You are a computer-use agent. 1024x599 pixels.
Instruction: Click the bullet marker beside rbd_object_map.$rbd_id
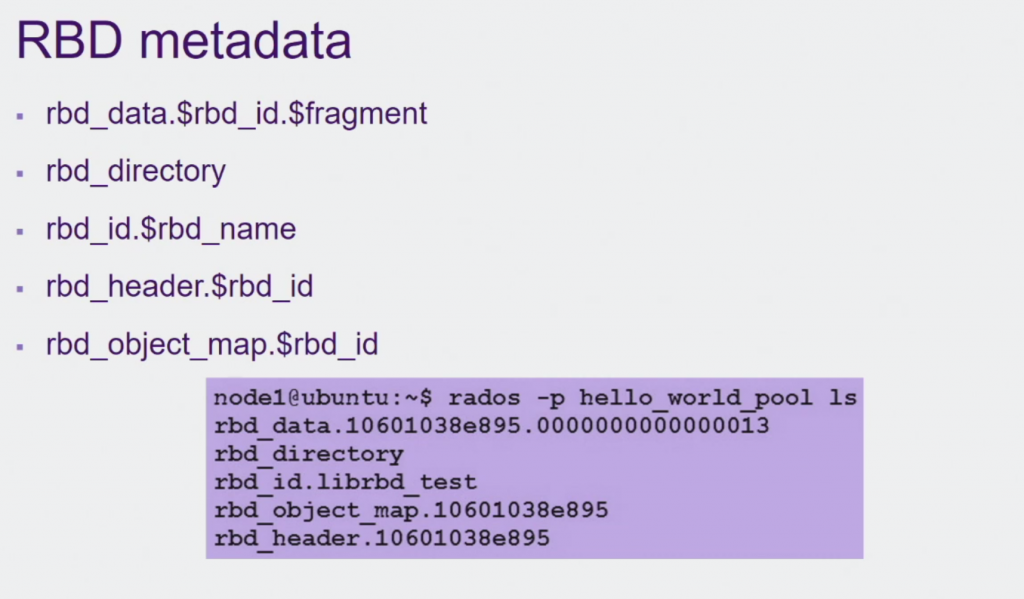20,347
